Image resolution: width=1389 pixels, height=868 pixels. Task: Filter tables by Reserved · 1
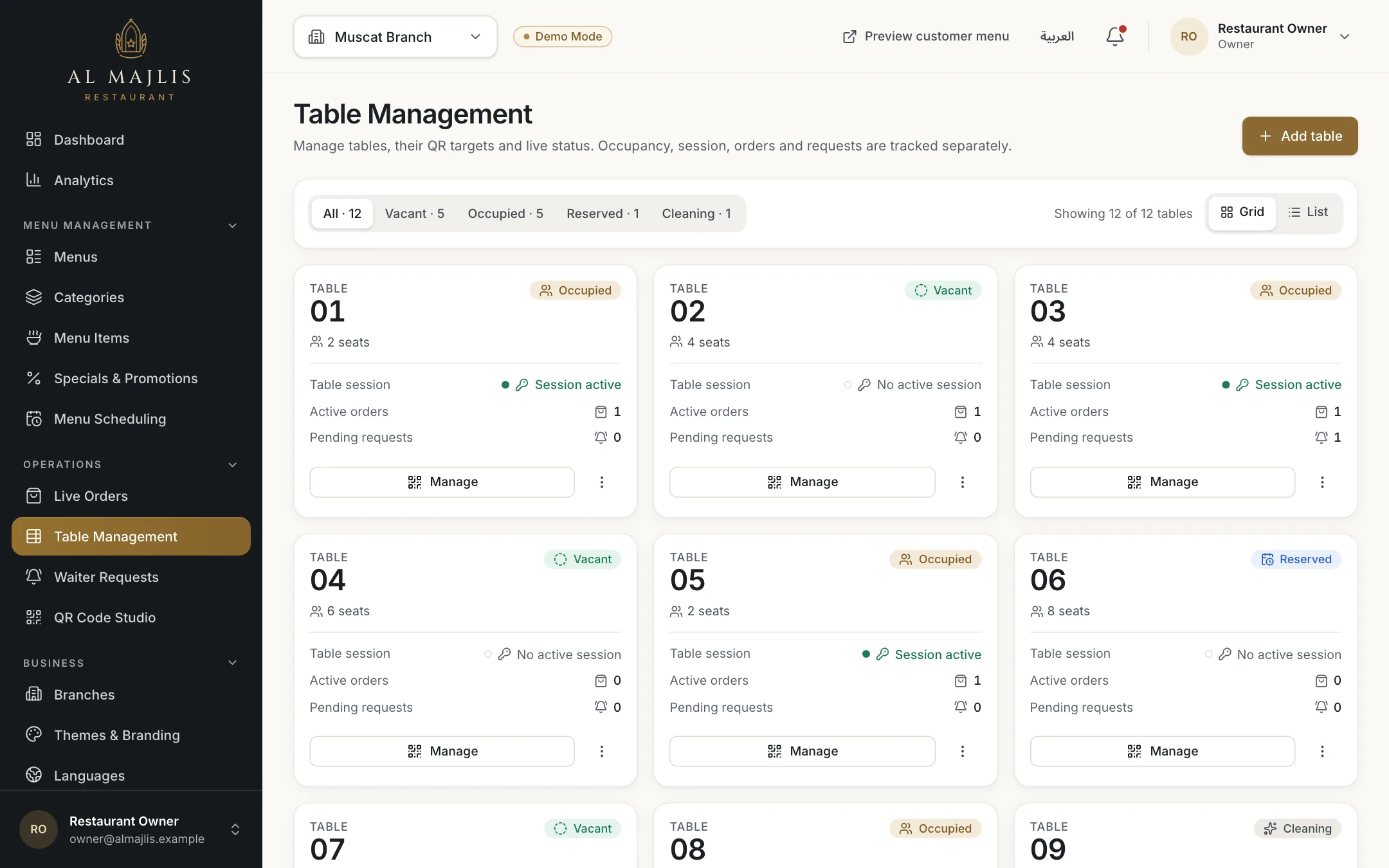click(603, 213)
